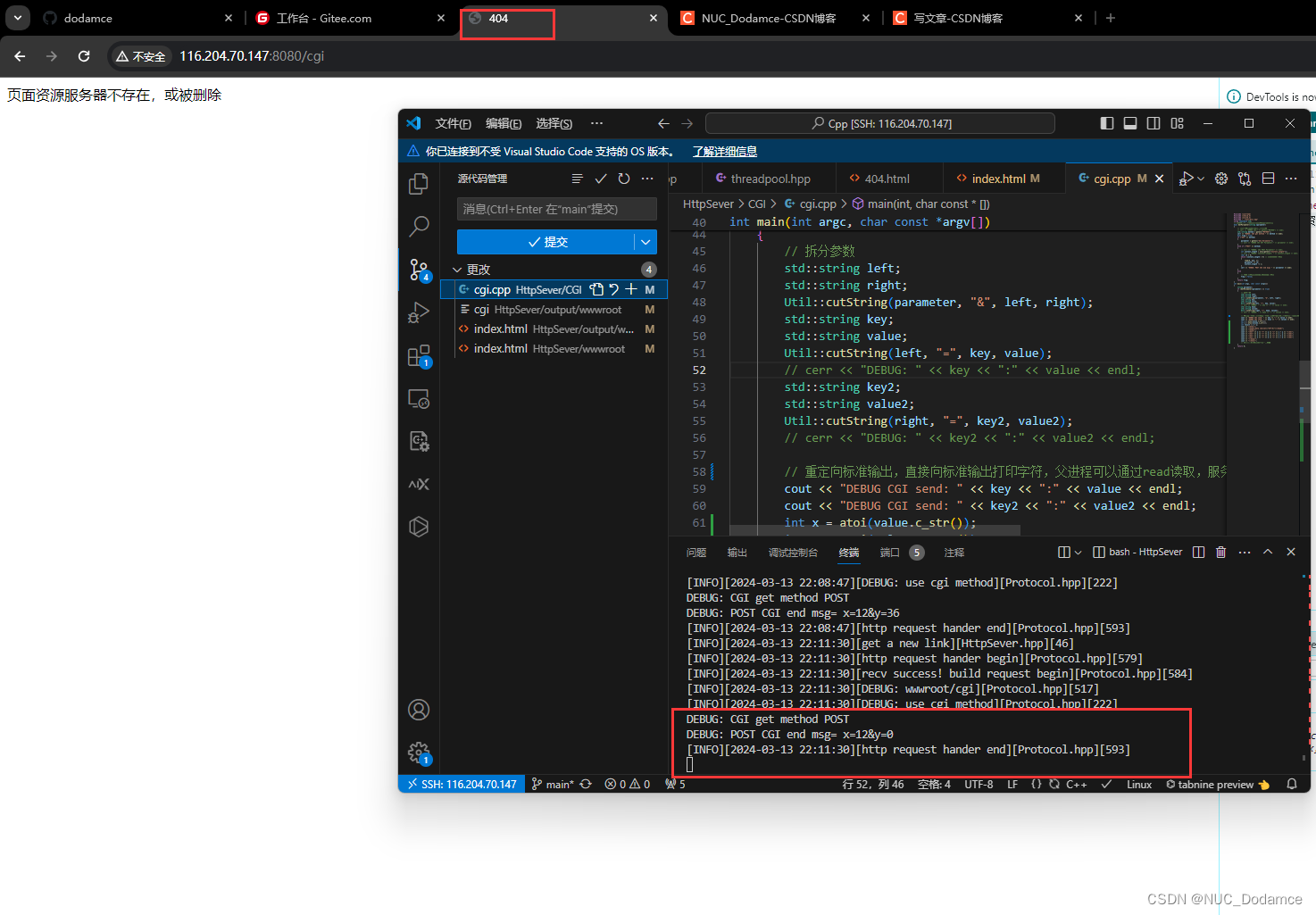Viewport: 1316px width, 915px height.
Task: Reload the browser page
Action: 84,56
